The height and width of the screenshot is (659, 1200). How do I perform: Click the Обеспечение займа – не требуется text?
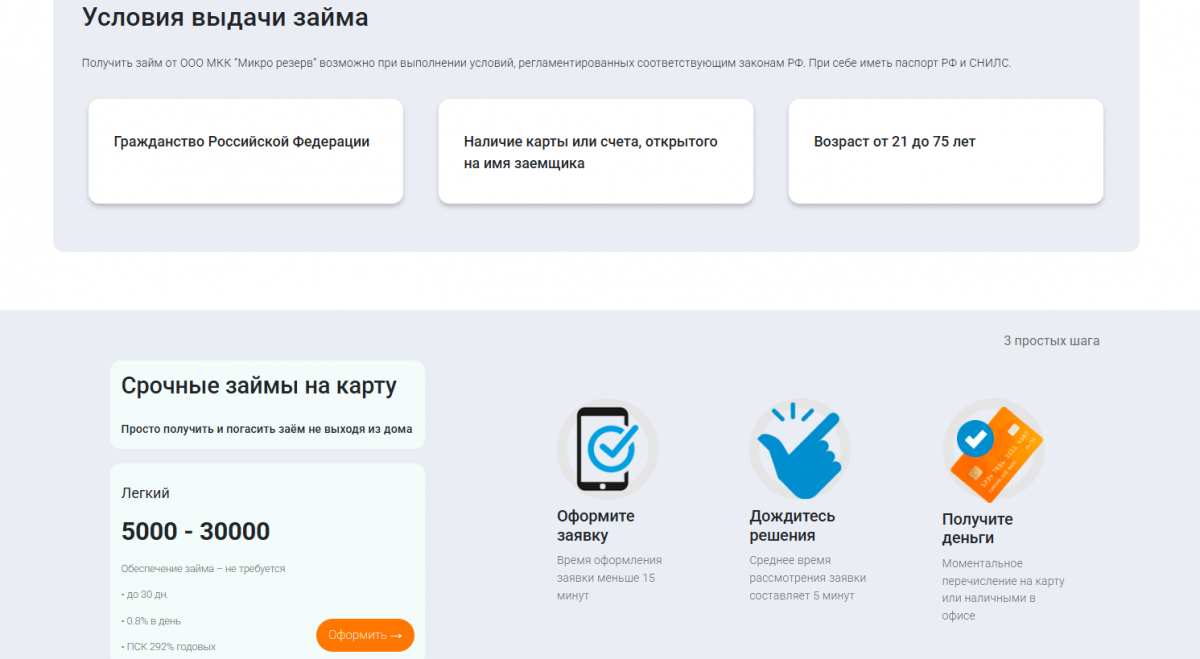pyautogui.click(x=203, y=569)
